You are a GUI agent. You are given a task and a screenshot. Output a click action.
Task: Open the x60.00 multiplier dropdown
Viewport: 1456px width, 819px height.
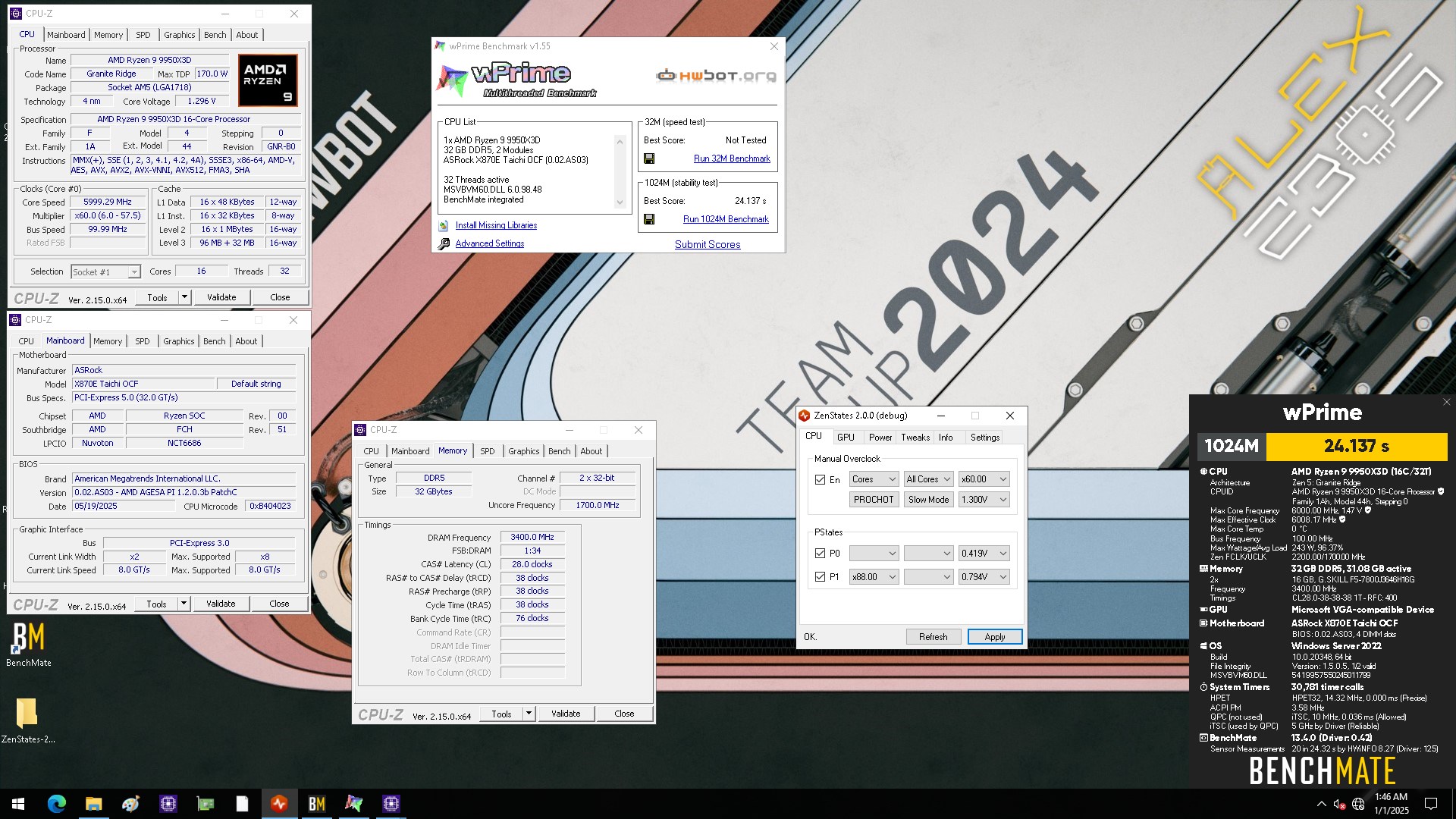984,479
